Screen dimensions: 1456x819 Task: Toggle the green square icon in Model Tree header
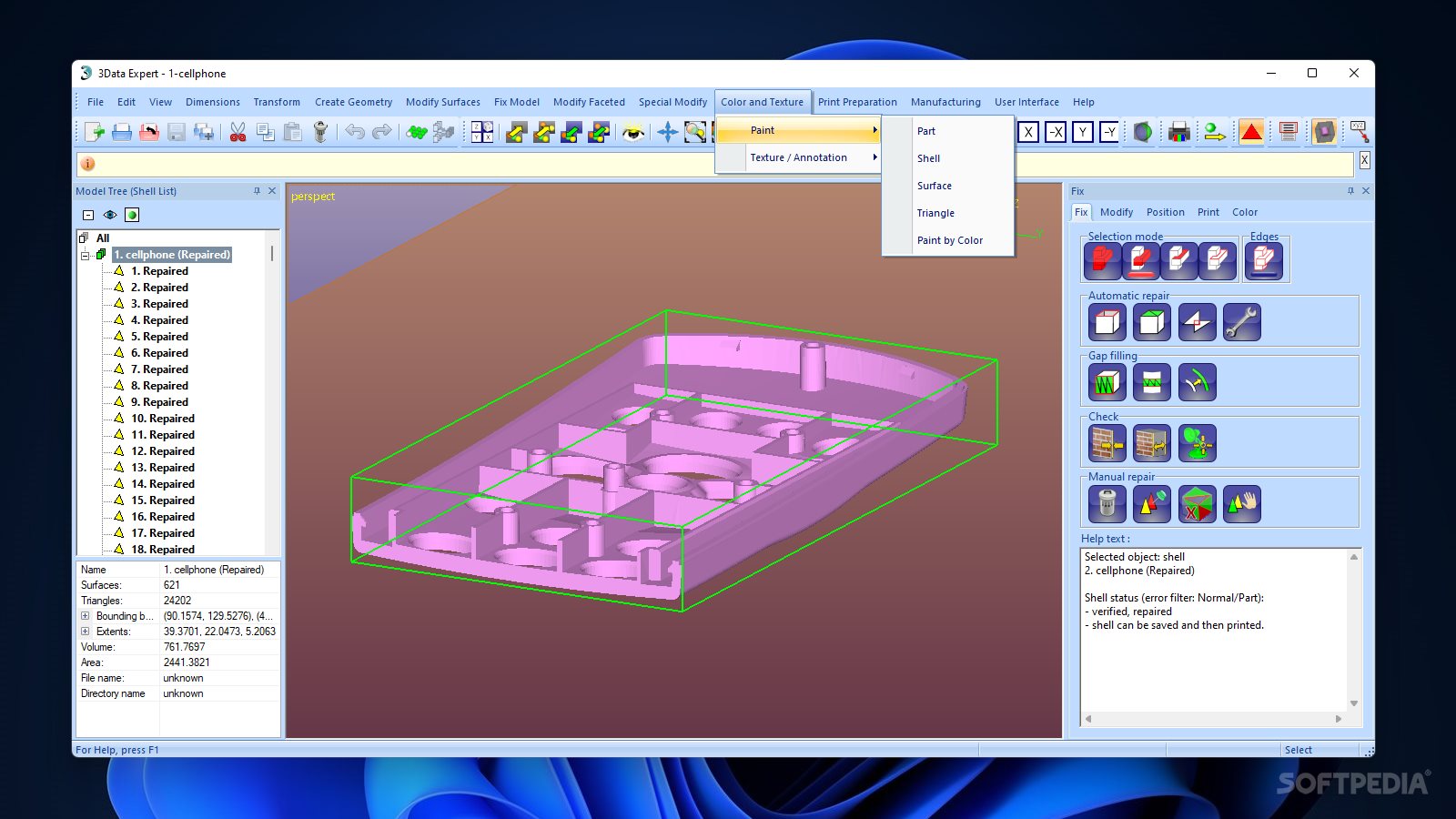pyautogui.click(x=132, y=215)
